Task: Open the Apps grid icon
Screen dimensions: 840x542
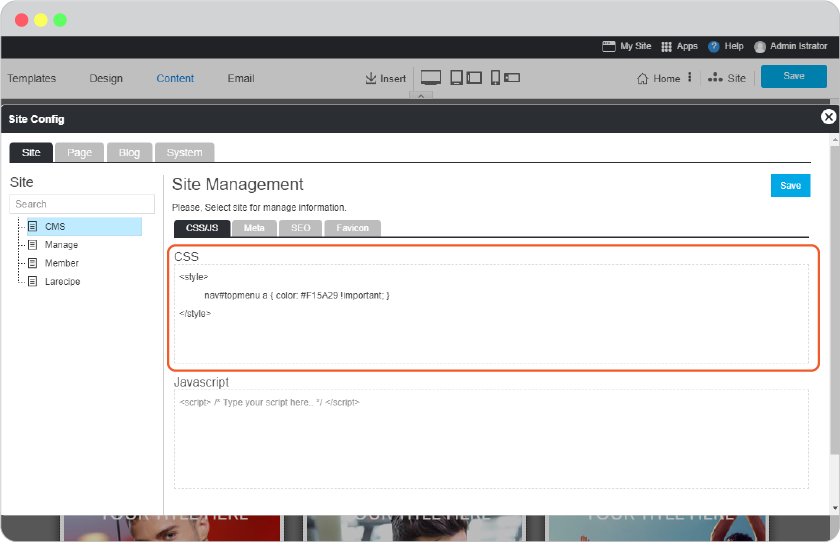Action: 666,47
